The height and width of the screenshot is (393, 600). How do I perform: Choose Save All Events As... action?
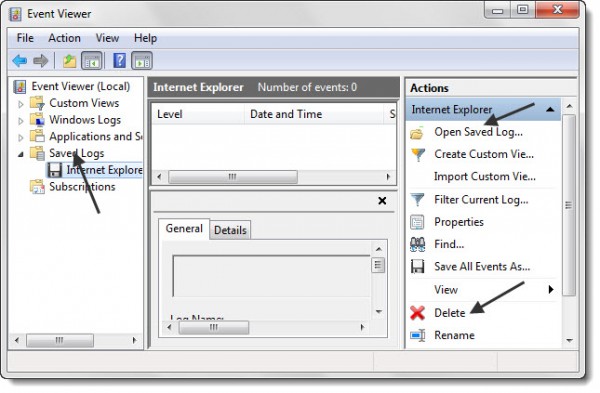[x=482, y=266]
